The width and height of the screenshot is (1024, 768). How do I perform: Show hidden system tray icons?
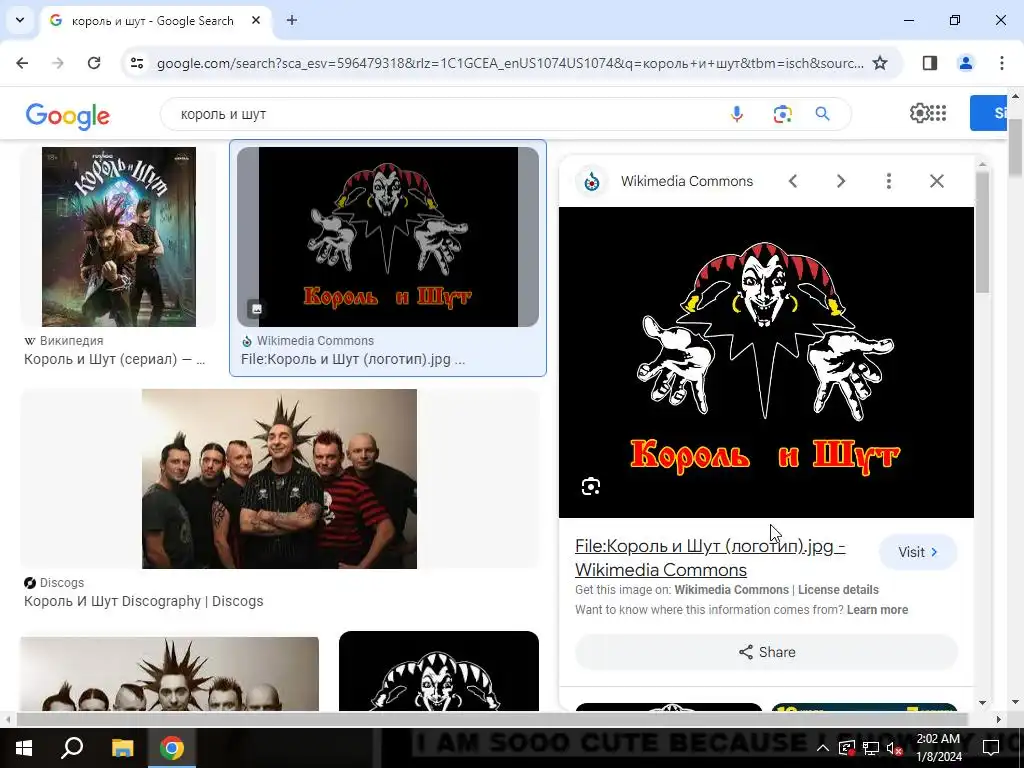tap(823, 748)
